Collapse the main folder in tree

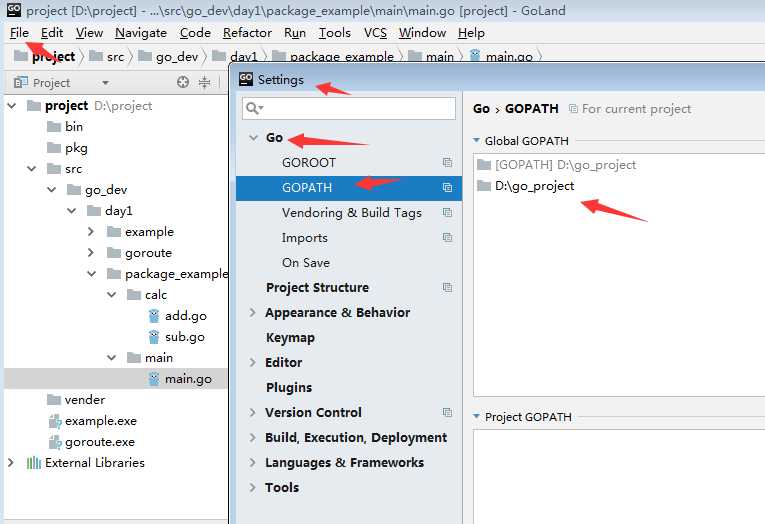pyautogui.click(x=112, y=358)
